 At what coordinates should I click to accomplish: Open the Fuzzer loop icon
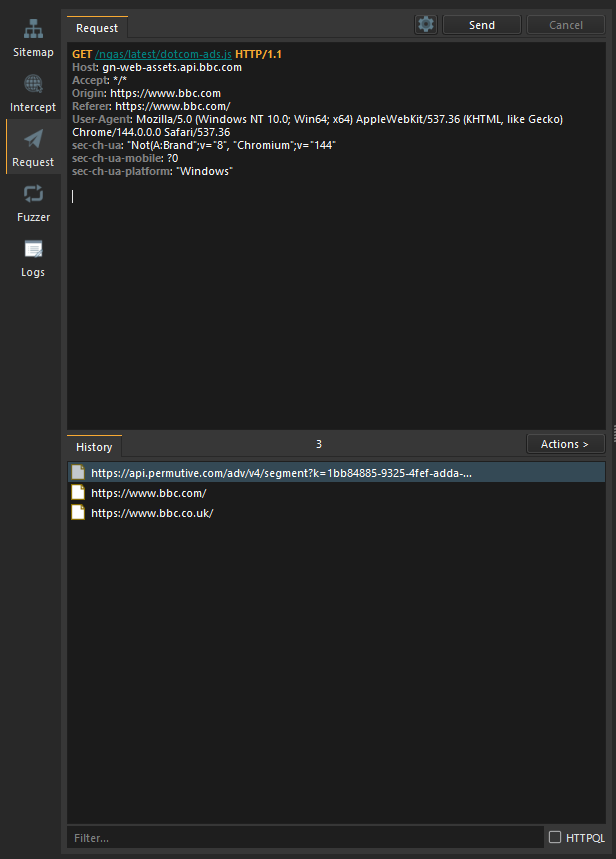[33, 194]
